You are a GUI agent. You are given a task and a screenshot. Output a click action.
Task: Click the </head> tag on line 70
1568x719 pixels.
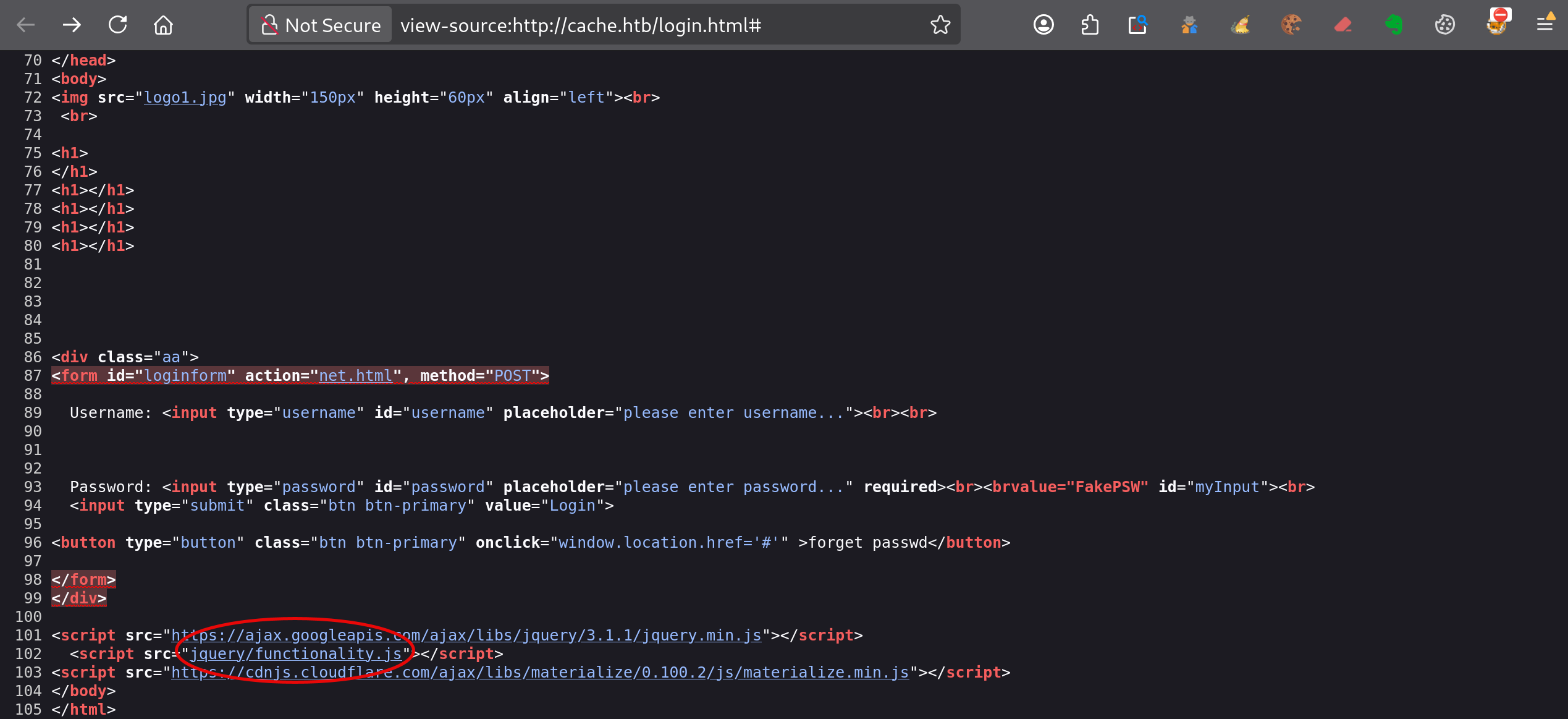[83, 61]
